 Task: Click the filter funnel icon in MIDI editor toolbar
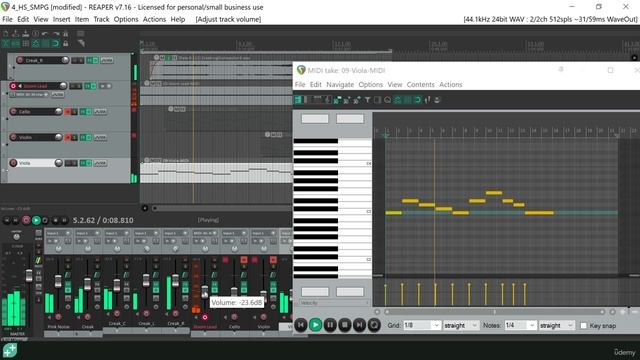tap(367, 100)
